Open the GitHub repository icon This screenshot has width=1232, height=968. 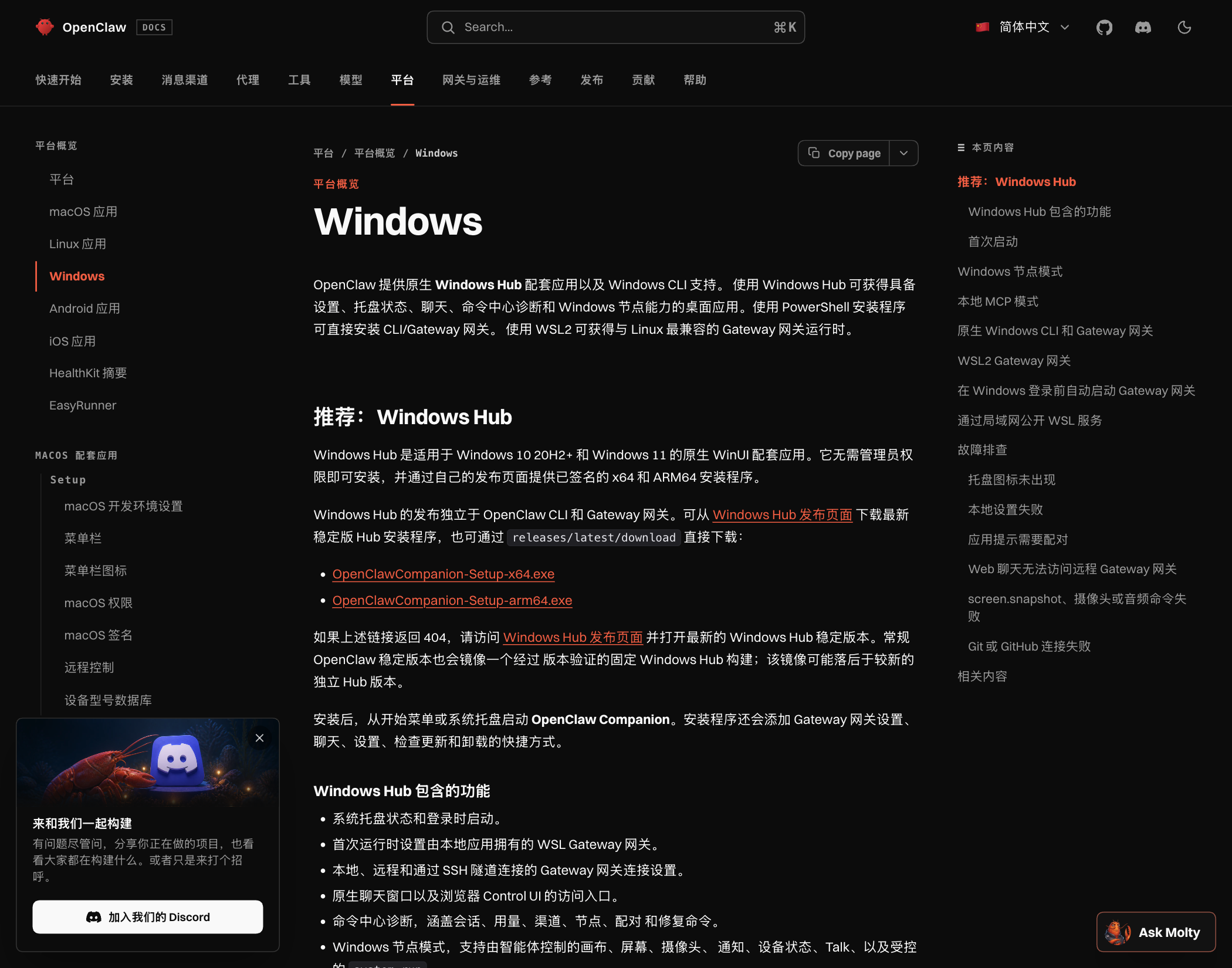point(1104,28)
